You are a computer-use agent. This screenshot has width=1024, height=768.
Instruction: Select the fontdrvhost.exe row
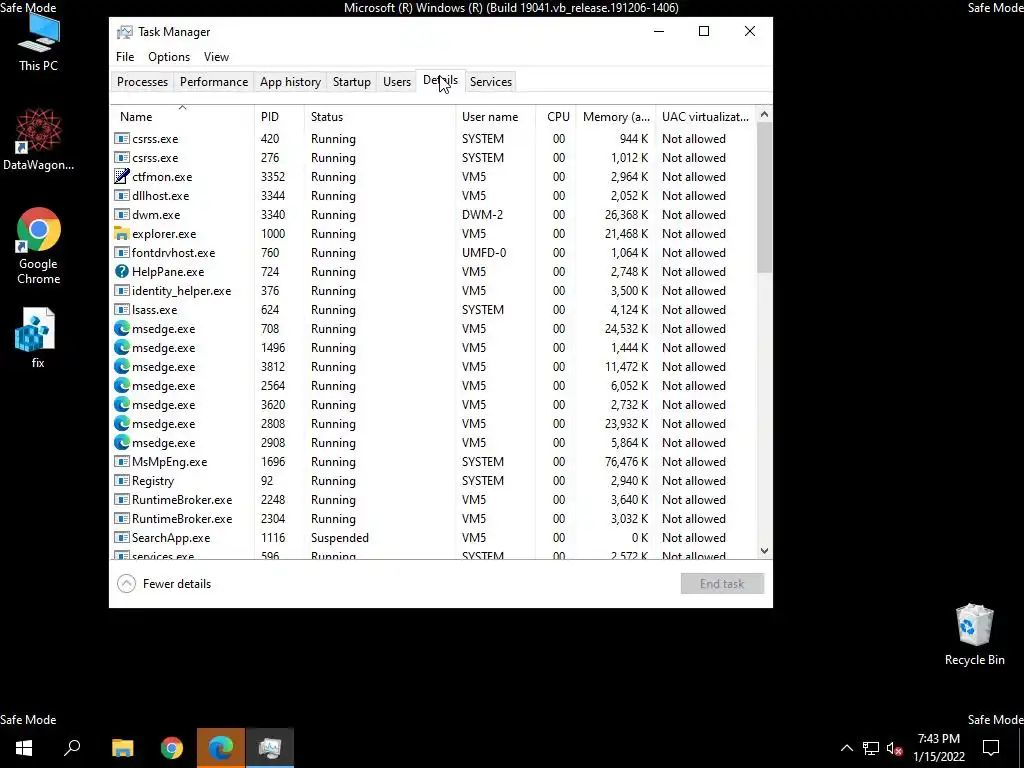pos(434,253)
